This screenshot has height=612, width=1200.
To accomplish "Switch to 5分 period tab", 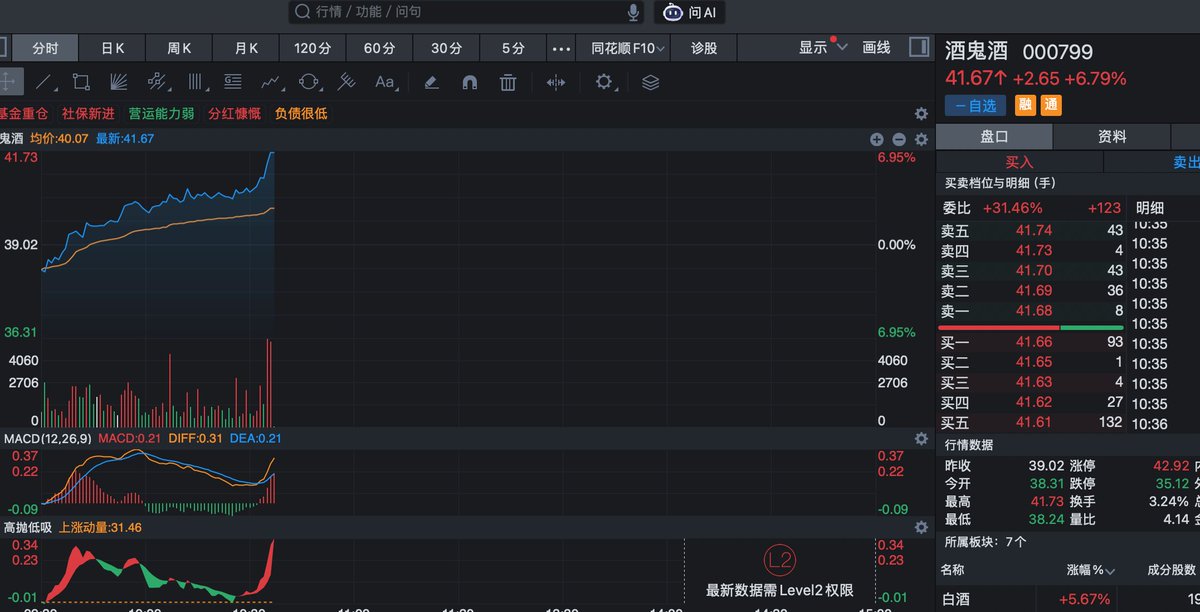I will click(x=513, y=48).
